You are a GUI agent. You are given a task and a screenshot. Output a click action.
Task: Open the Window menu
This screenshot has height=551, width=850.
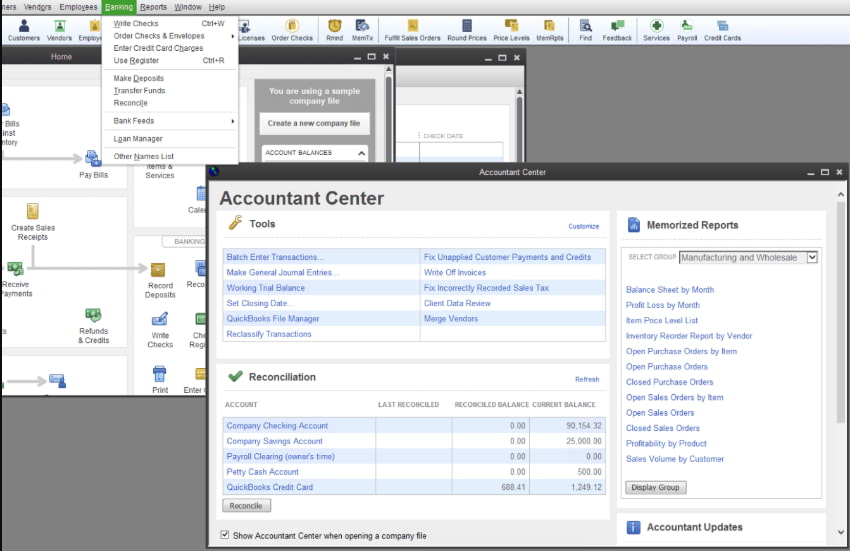click(x=188, y=7)
